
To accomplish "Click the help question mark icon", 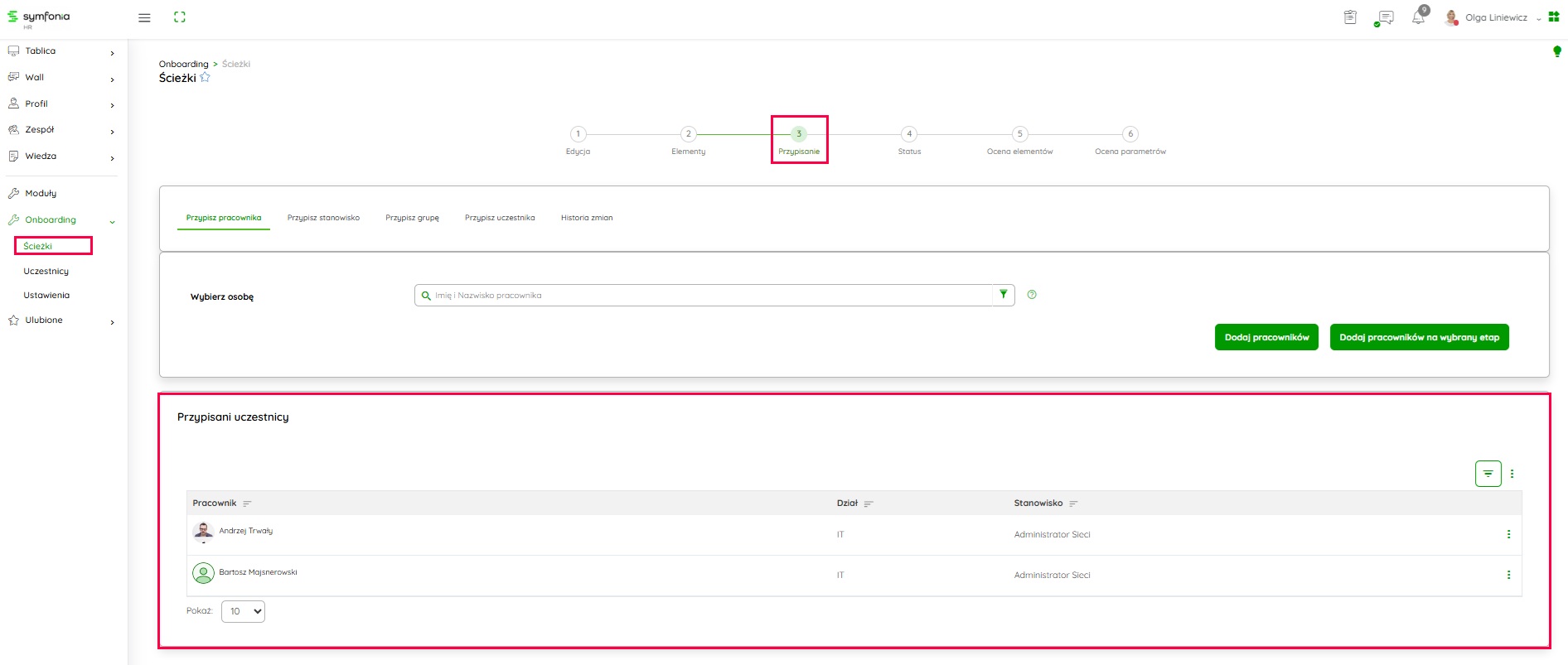I will pos(1032,295).
